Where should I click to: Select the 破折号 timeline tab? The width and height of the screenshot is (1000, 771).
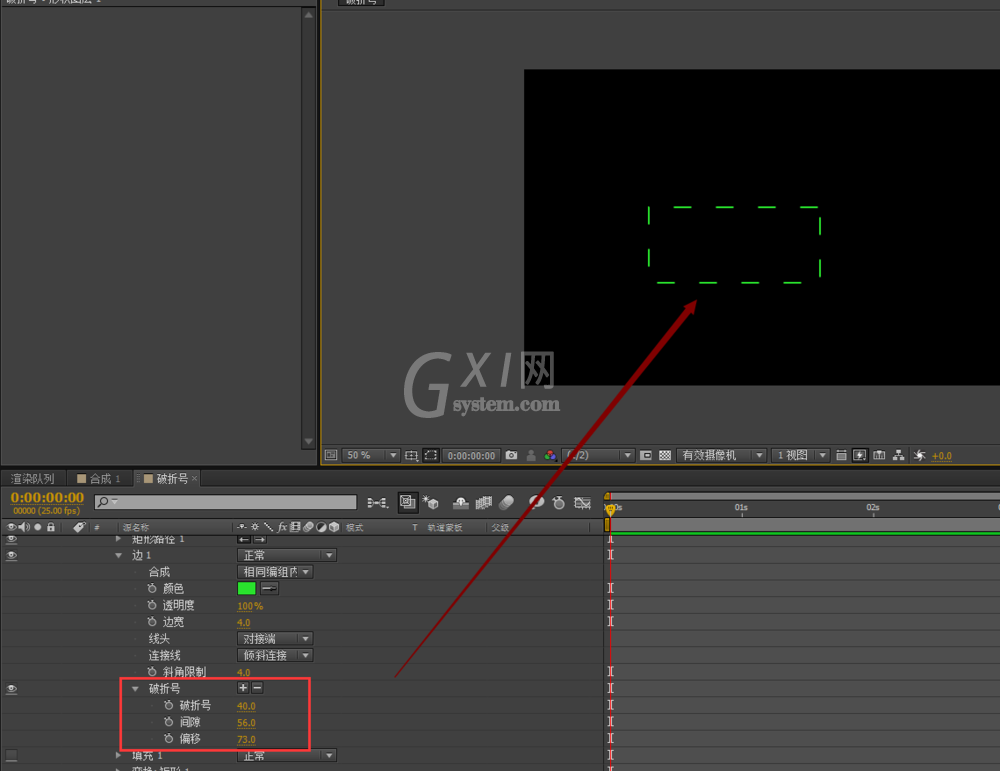click(167, 478)
